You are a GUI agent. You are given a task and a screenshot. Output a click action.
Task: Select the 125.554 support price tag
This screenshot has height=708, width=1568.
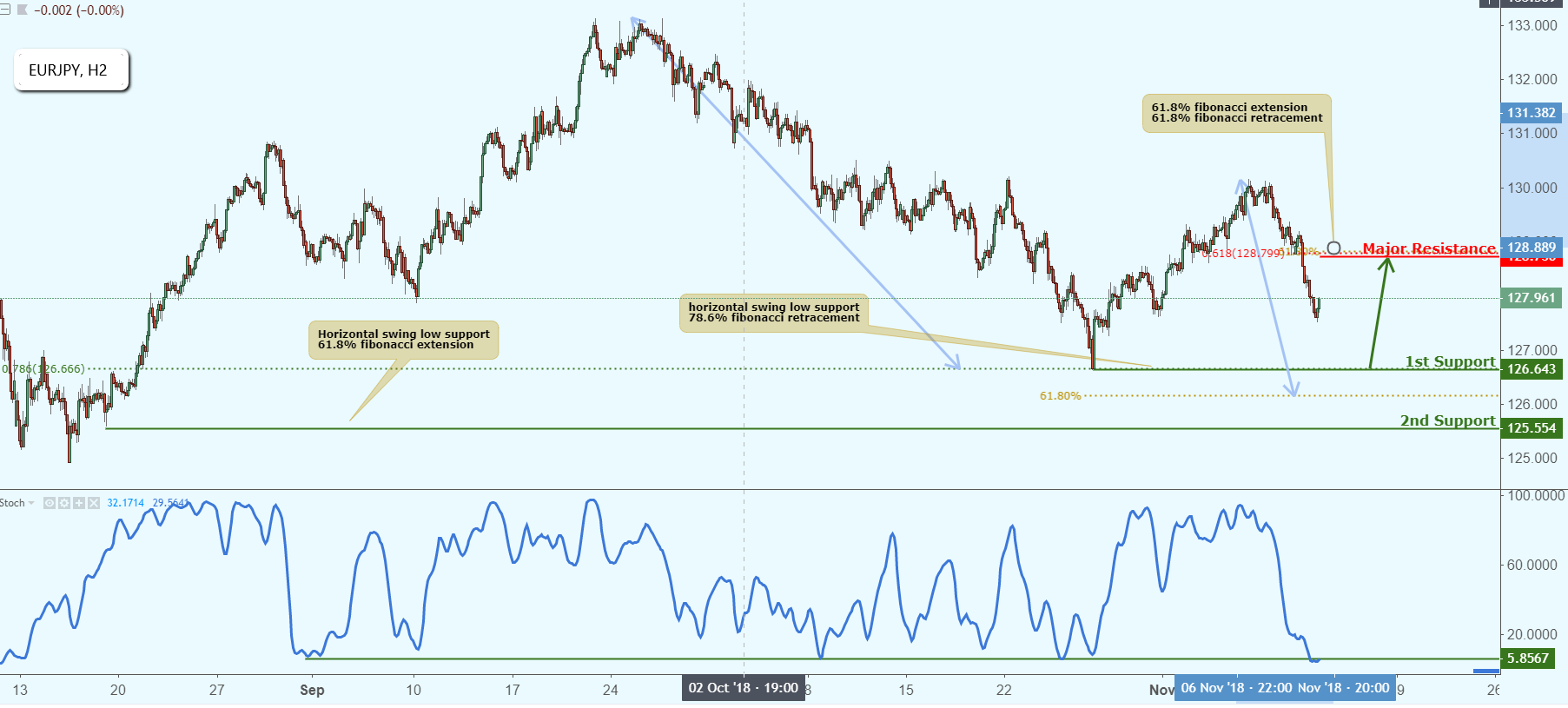[x=1532, y=428]
